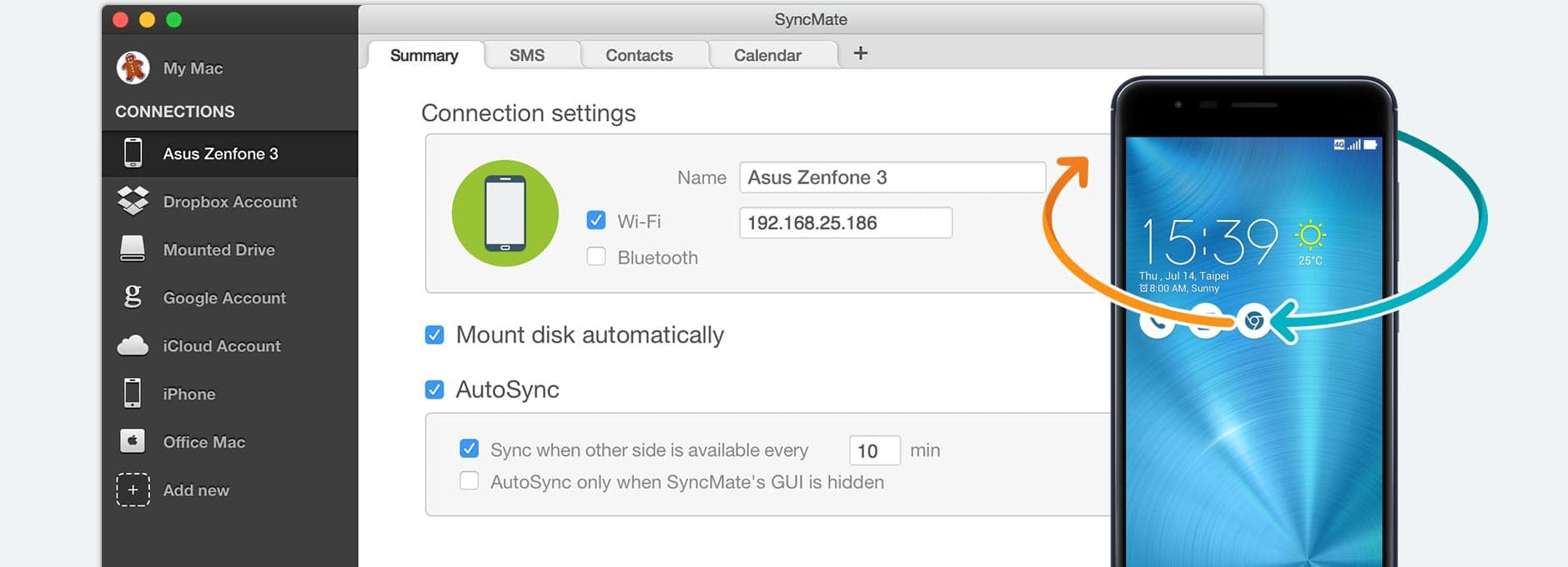Click the Name field containing Asus Zenfone 3
This screenshot has width=1568, height=567.
click(x=892, y=178)
